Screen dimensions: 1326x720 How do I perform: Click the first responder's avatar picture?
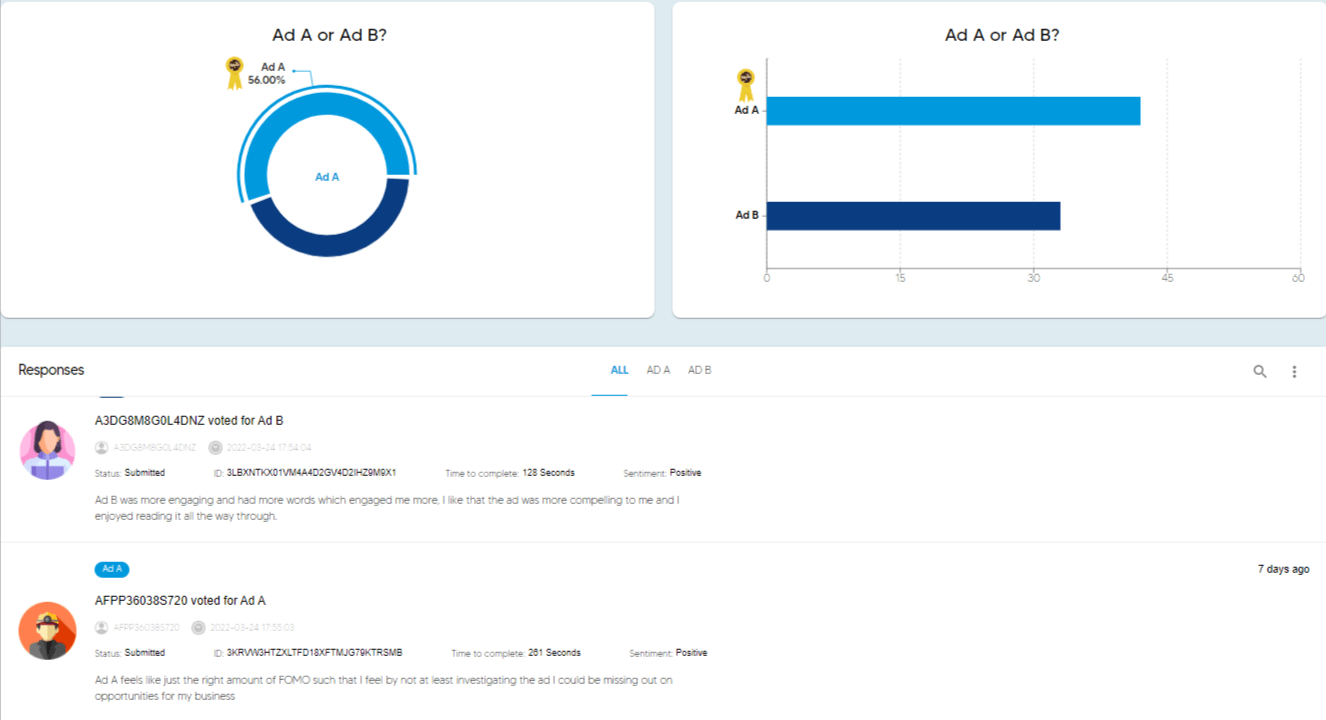[47, 451]
